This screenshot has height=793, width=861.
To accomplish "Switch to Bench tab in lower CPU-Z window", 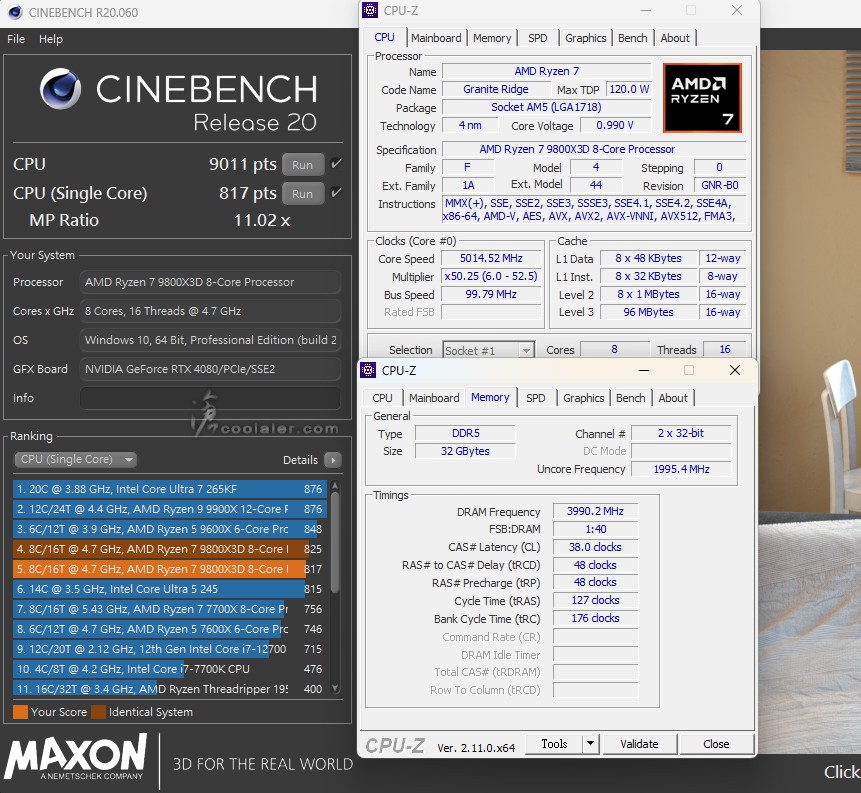I will [630, 398].
